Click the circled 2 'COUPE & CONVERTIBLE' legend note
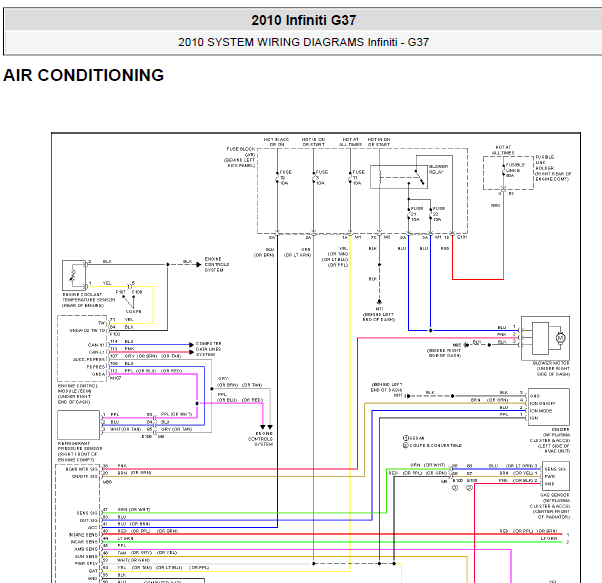This screenshot has height=583, width=602. (432, 445)
